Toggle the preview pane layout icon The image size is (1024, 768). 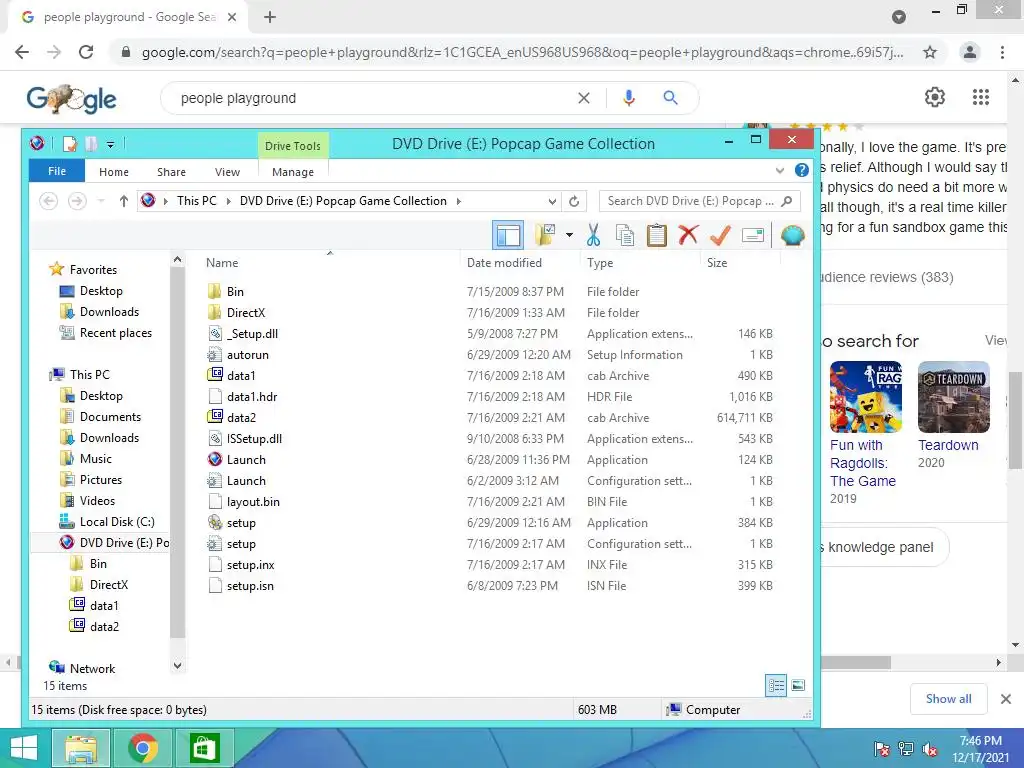507,235
